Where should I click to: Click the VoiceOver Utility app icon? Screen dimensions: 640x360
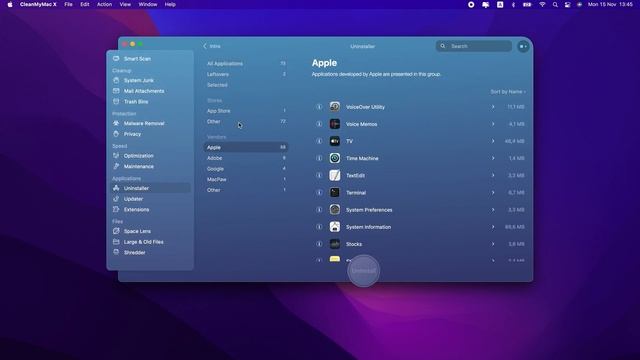pos(335,107)
